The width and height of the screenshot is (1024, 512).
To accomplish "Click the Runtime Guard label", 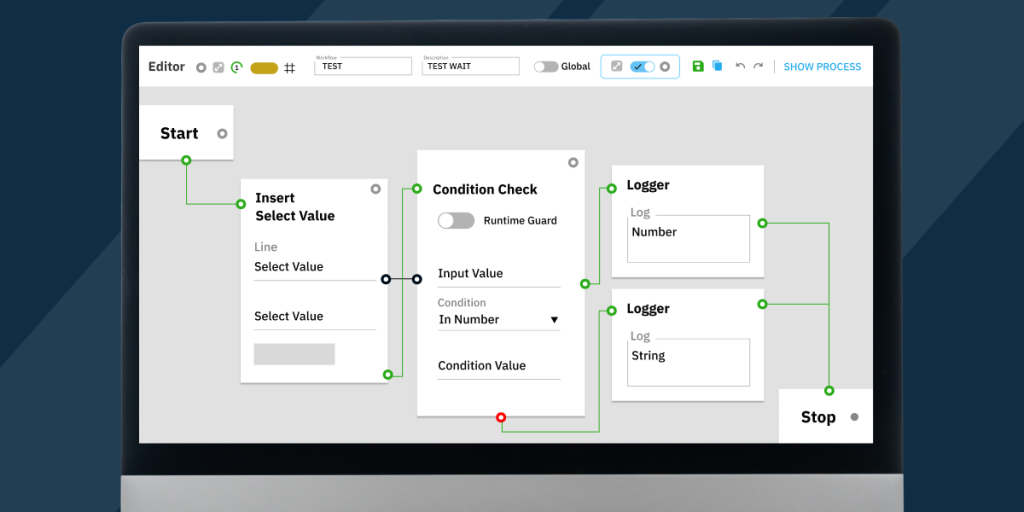I will click(x=520, y=221).
